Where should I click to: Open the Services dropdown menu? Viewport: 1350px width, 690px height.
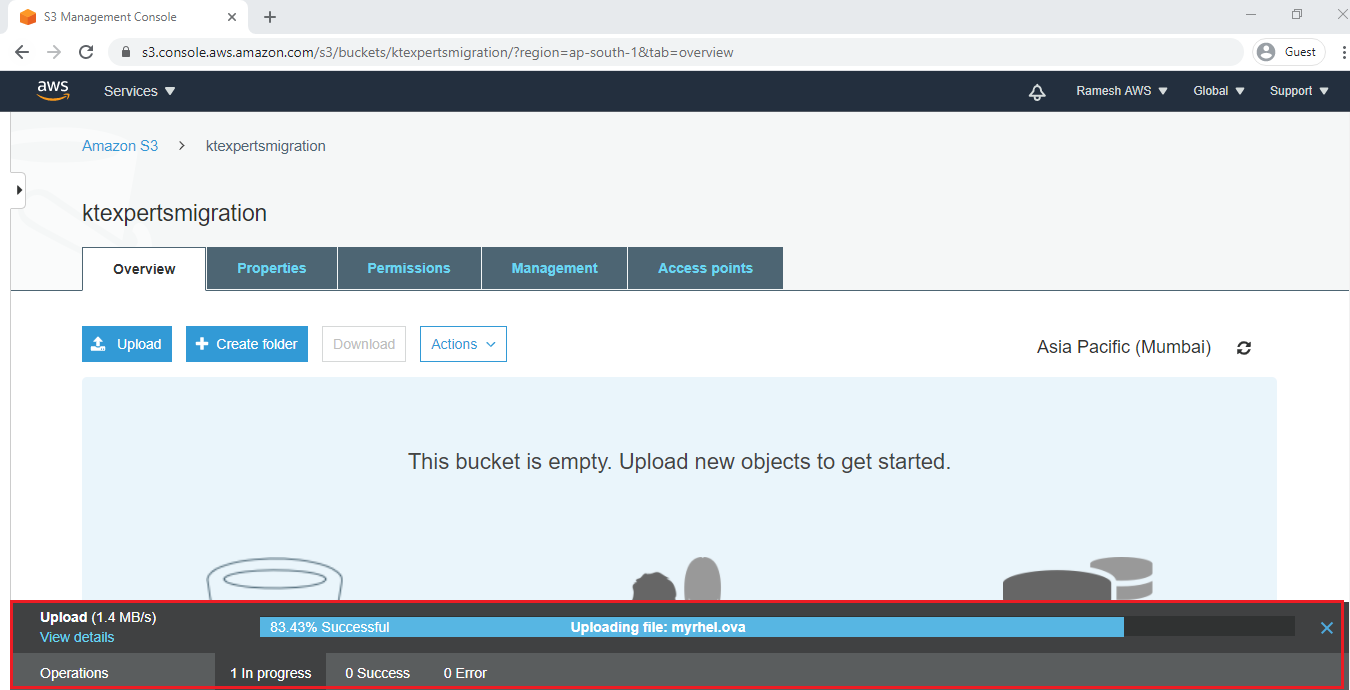pyautogui.click(x=139, y=91)
